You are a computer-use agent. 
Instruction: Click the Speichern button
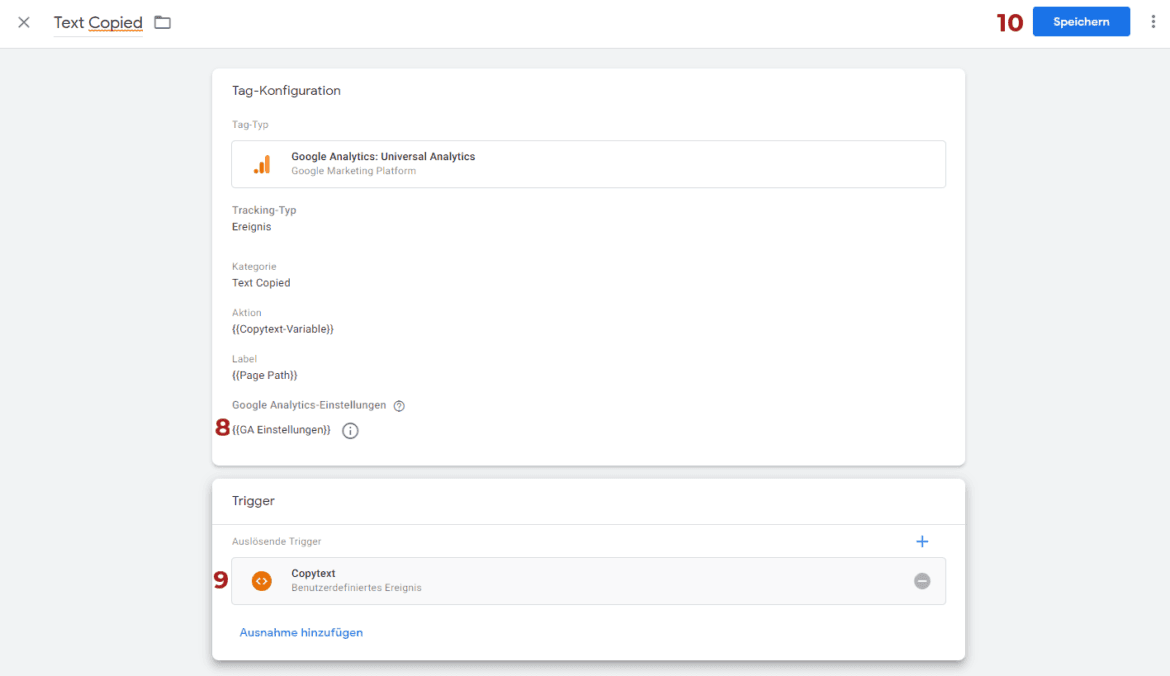tap(1081, 22)
